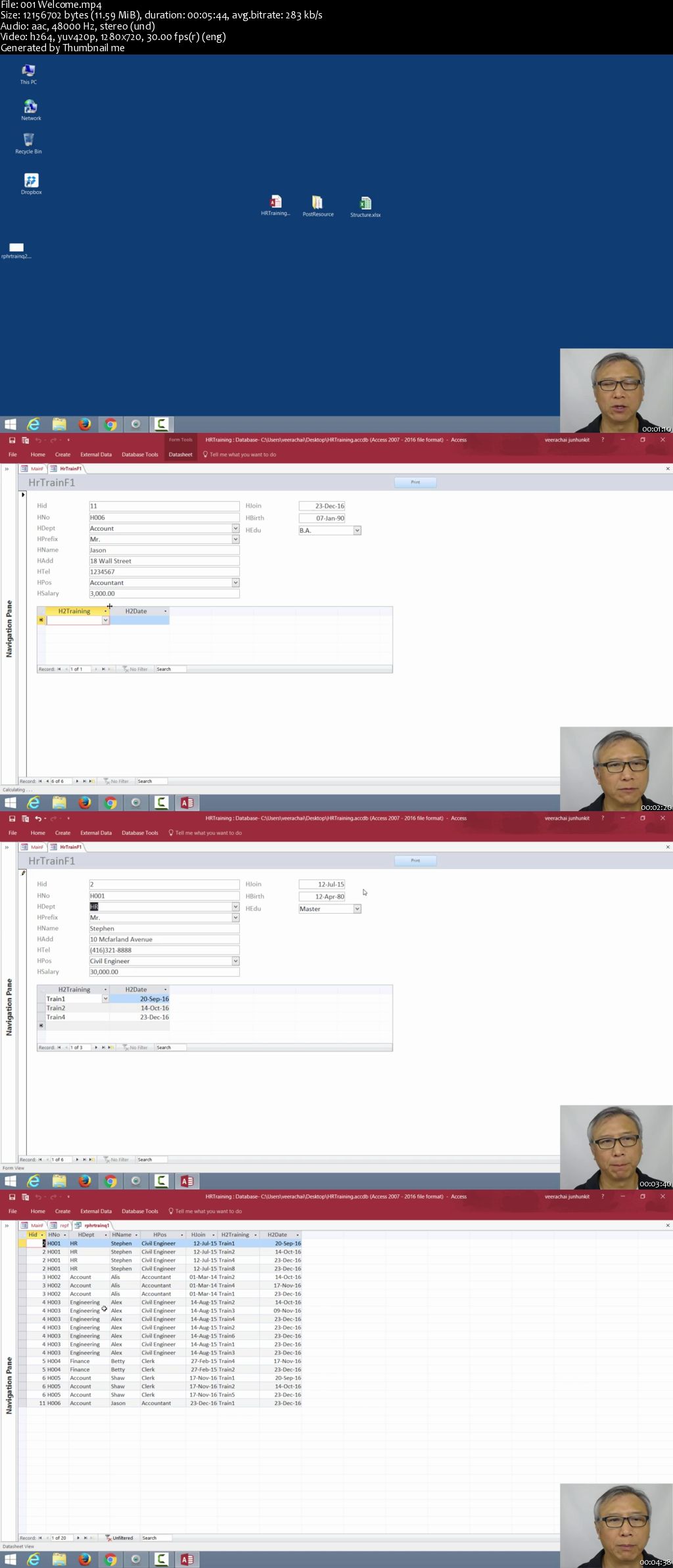Screen dimensions: 673x1568
Task: Switch to rphrtrainq1 document tab
Action: tap(93, 1226)
